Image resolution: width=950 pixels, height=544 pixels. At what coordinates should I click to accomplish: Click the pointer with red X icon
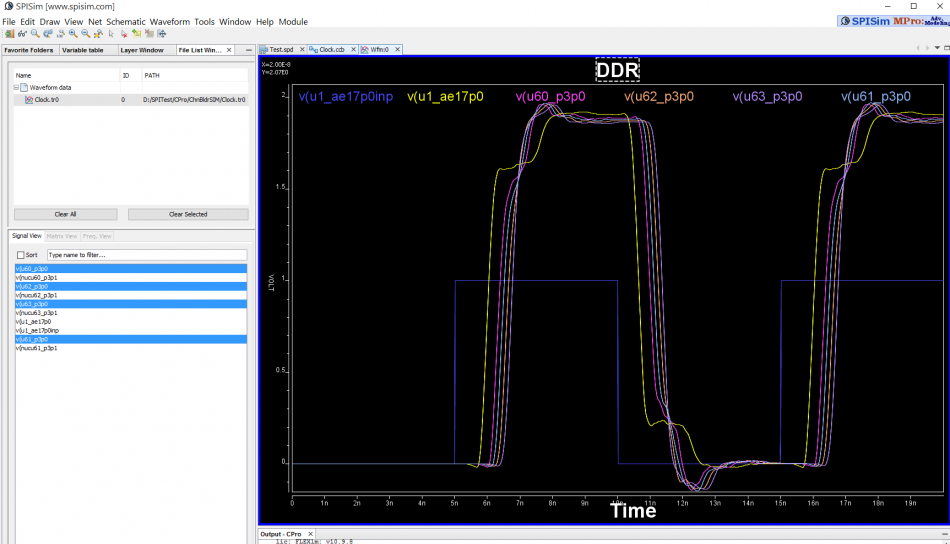point(124,33)
